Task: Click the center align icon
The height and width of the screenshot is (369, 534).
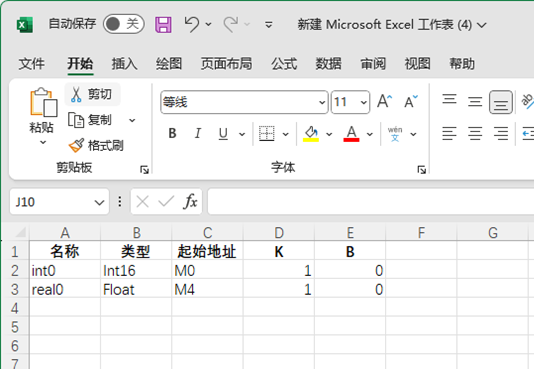Action: tap(475, 133)
